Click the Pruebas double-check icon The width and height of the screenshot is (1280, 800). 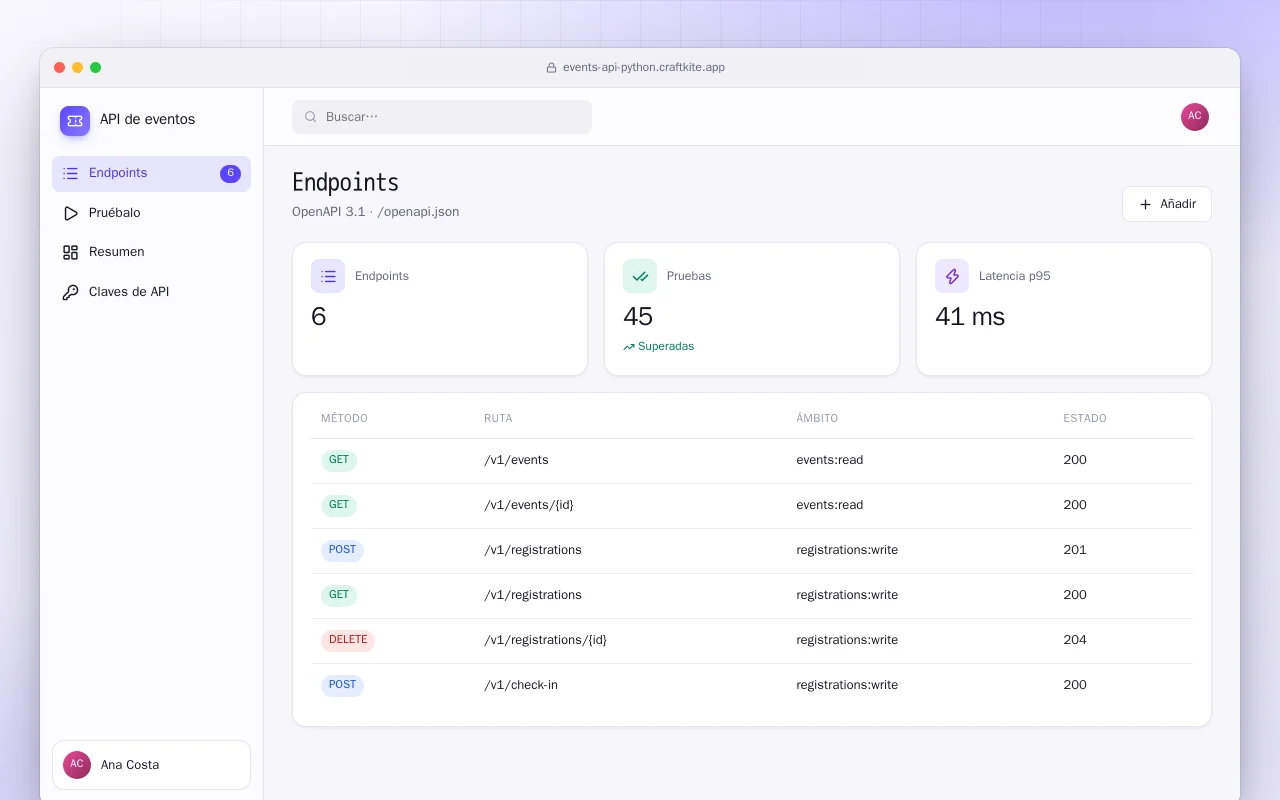(640, 276)
